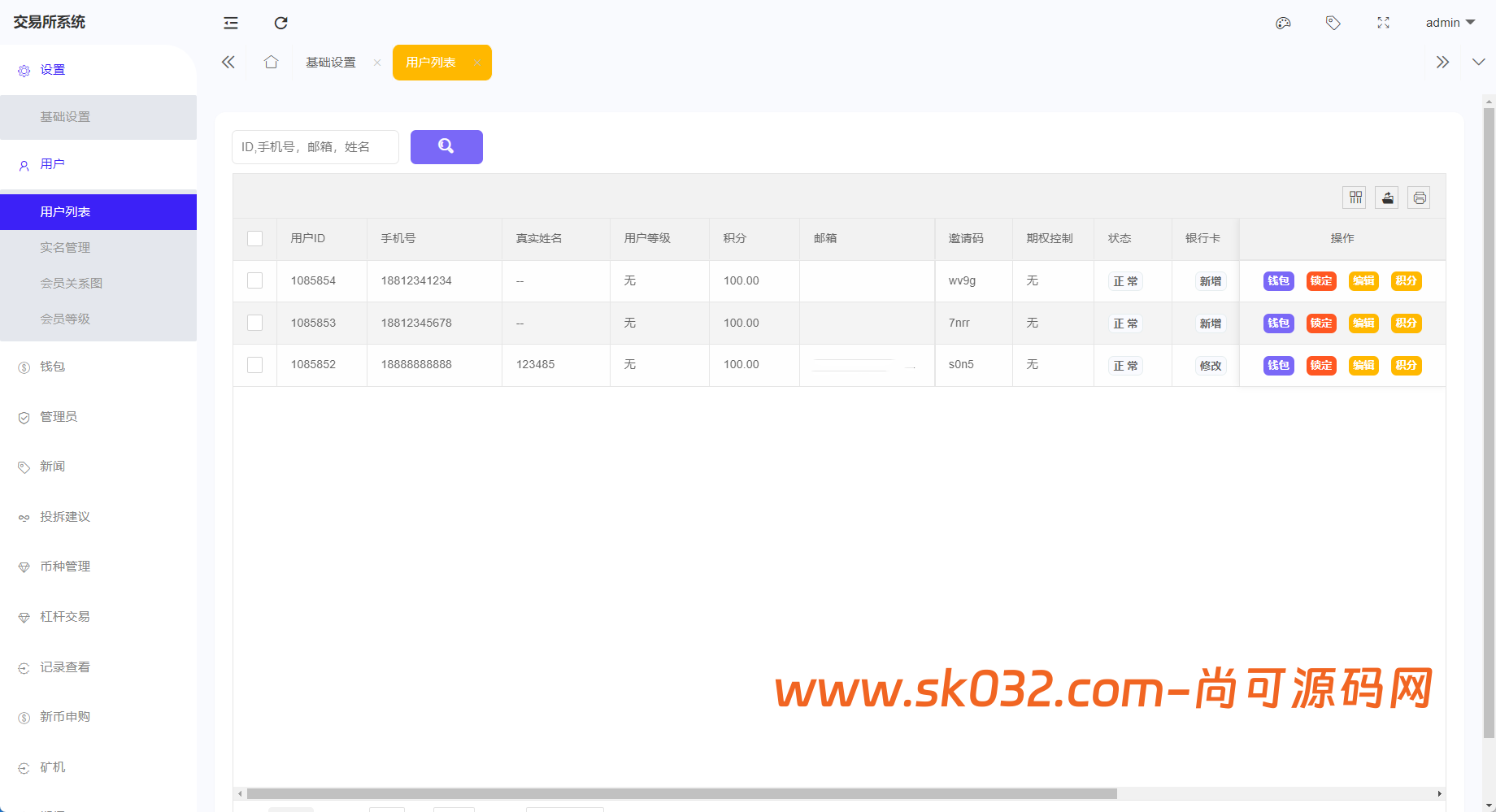Export table data icon
Image resolution: width=1496 pixels, height=812 pixels.
point(1387,198)
